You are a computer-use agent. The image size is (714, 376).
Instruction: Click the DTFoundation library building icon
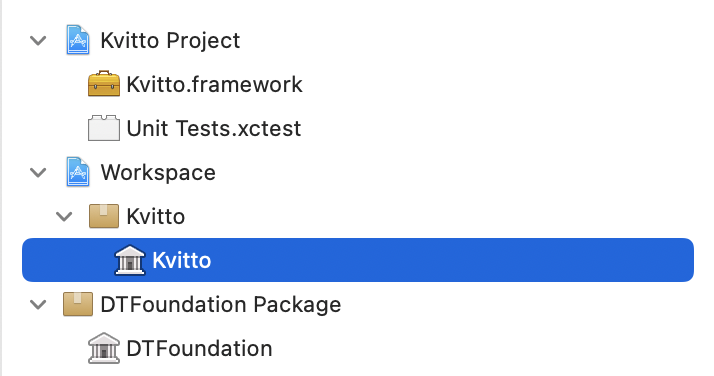[104, 348]
